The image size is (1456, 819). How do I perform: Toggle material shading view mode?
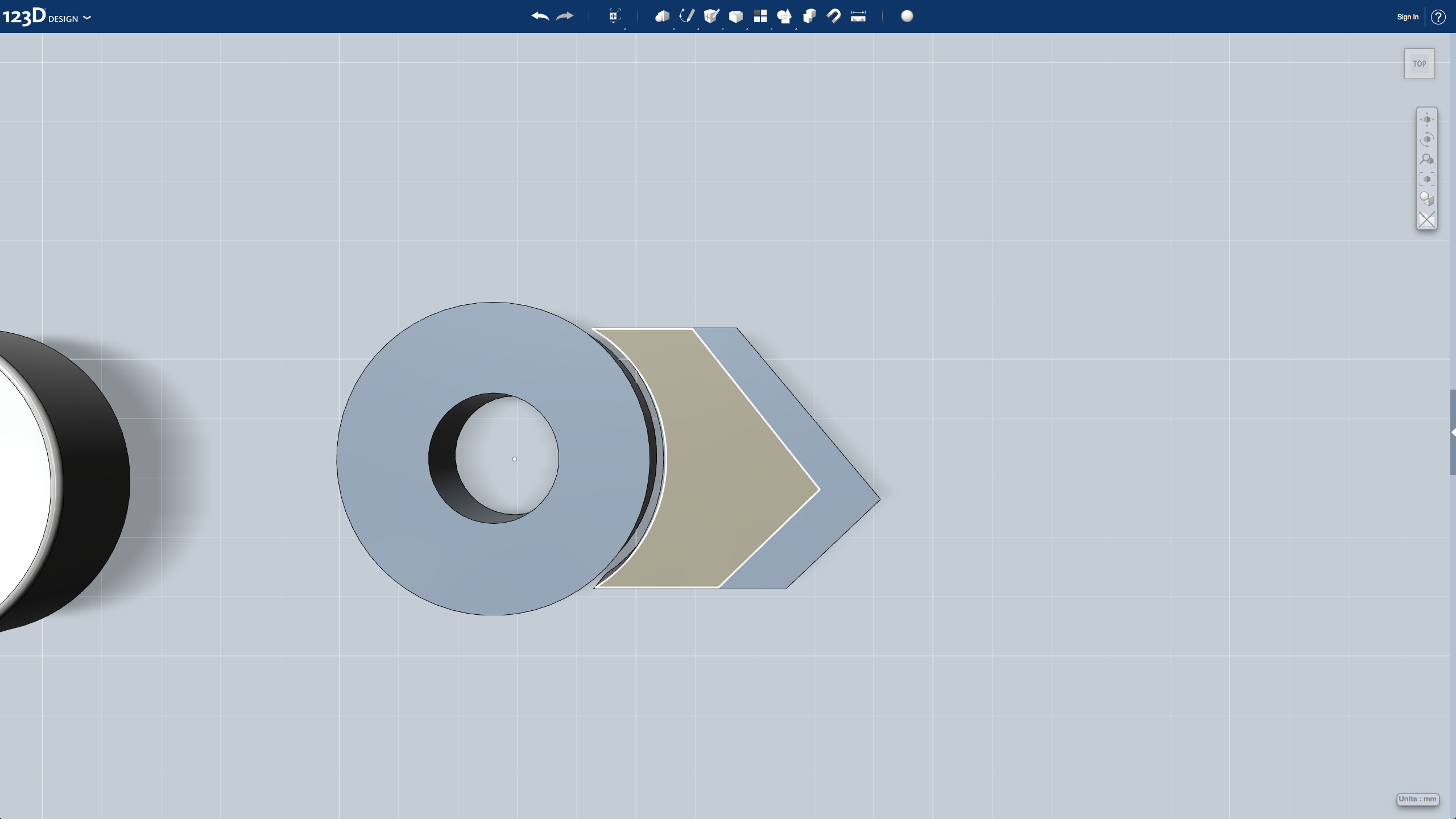pyautogui.click(x=1427, y=198)
